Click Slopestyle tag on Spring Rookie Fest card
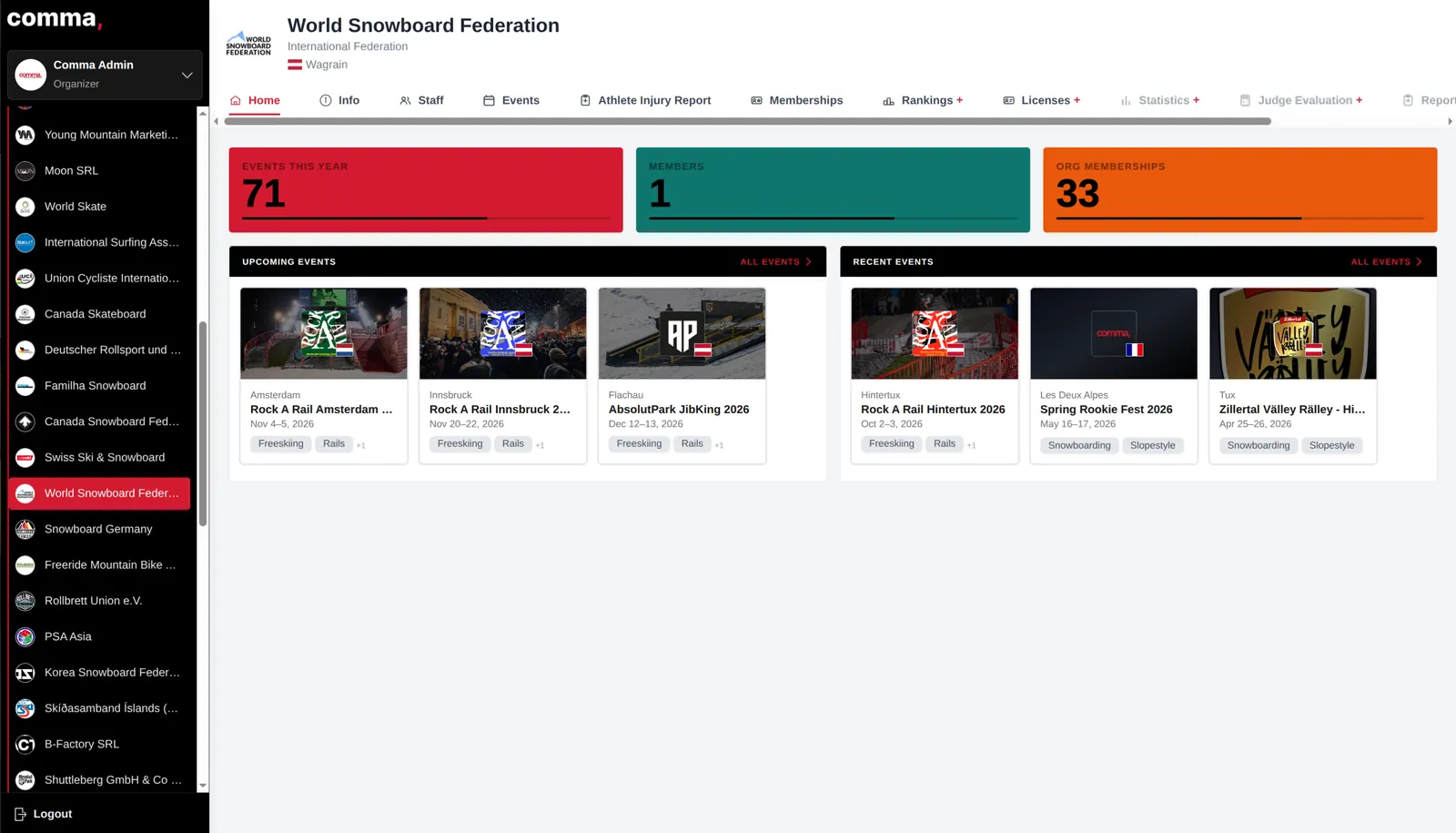 click(1152, 445)
